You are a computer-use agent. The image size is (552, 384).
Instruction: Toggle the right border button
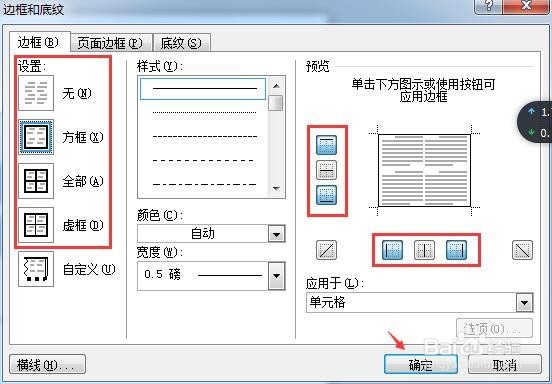click(x=456, y=250)
